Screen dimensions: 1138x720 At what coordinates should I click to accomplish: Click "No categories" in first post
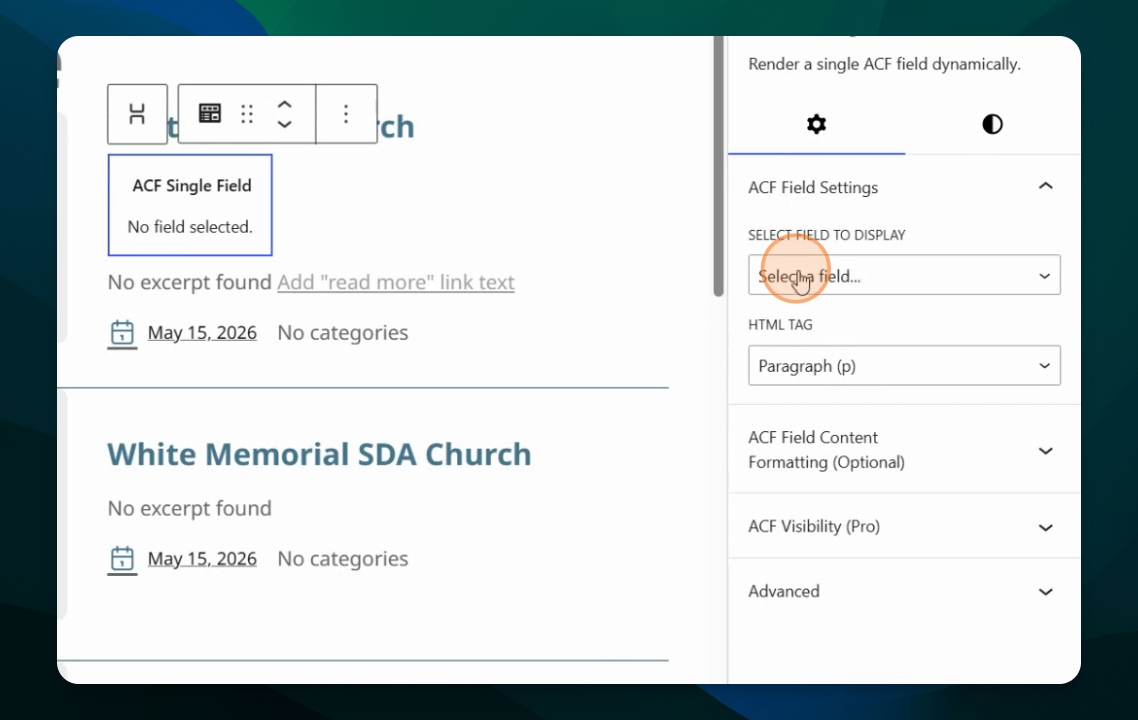click(x=343, y=332)
